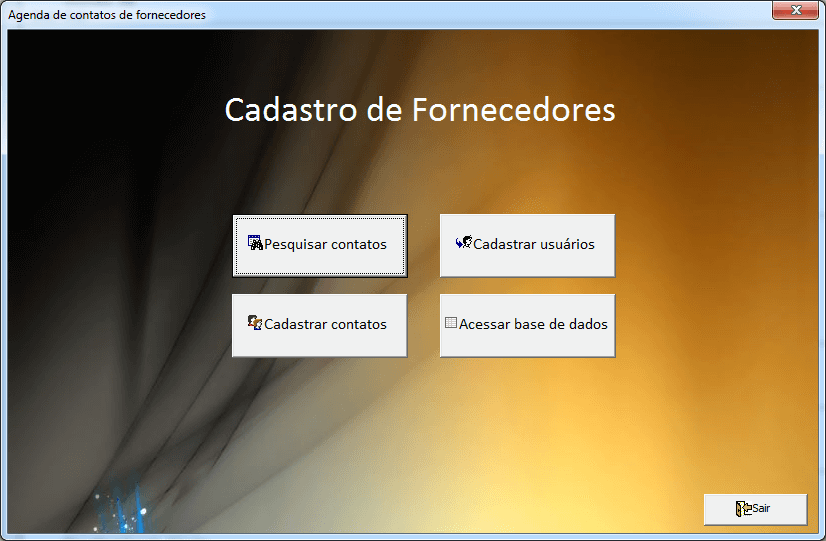Close the Agenda de contatos window

(x=795, y=10)
